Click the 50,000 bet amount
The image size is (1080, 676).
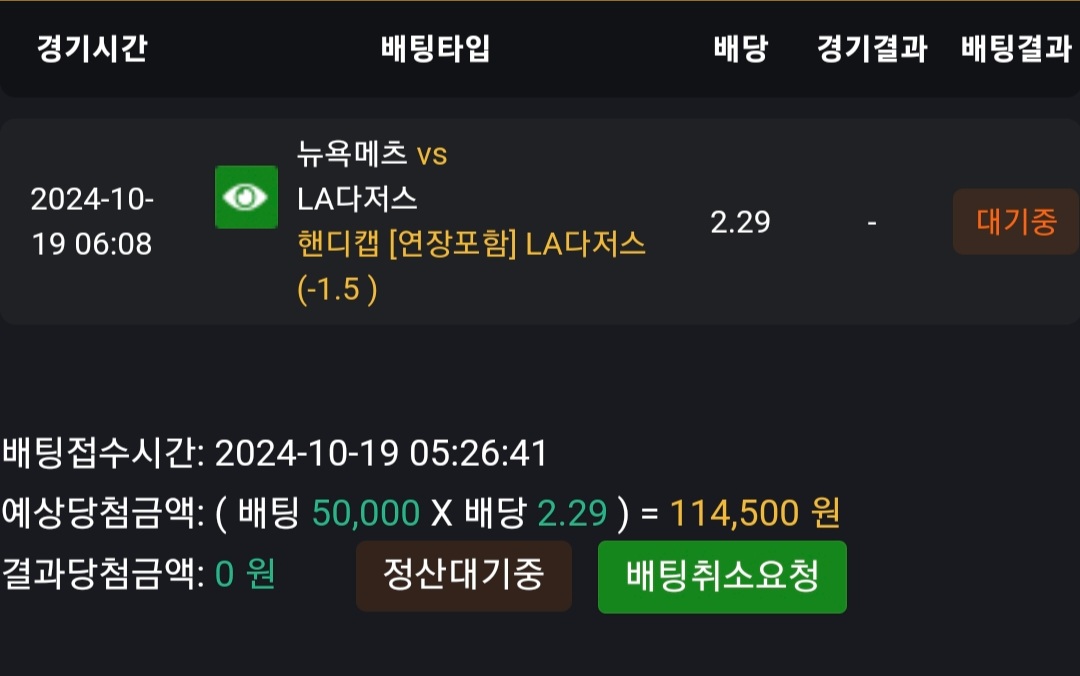point(365,513)
